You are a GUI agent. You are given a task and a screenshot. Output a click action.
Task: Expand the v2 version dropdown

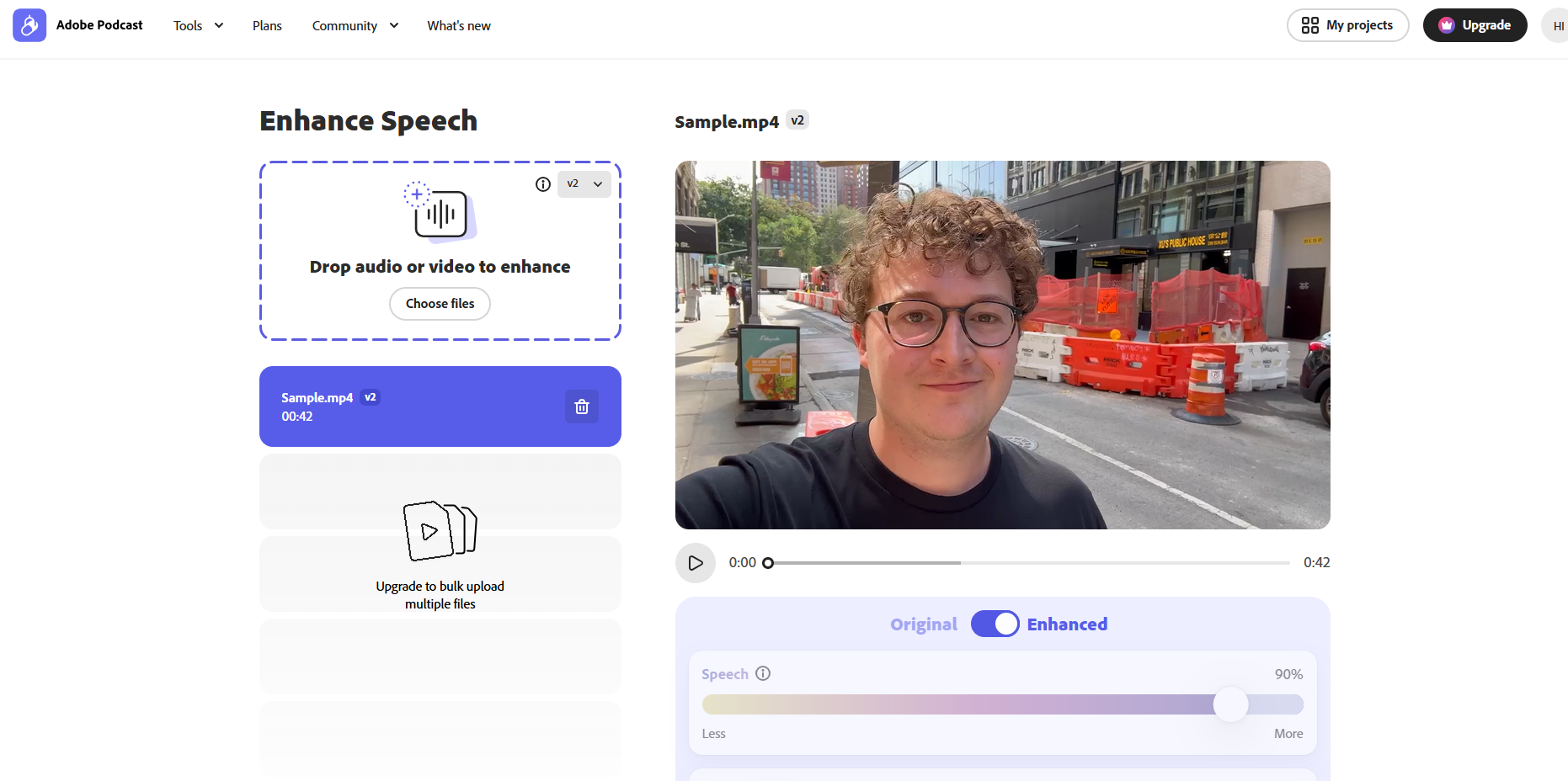click(x=584, y=184)
